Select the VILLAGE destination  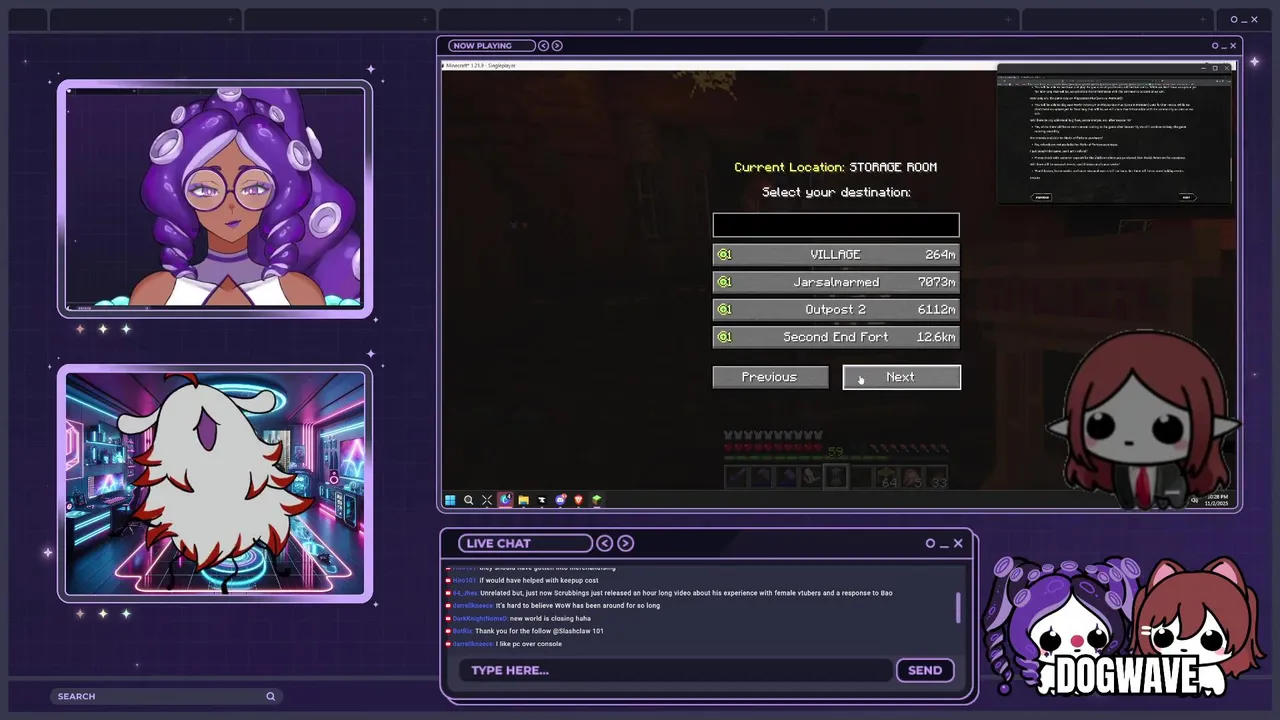coord(836,255)
